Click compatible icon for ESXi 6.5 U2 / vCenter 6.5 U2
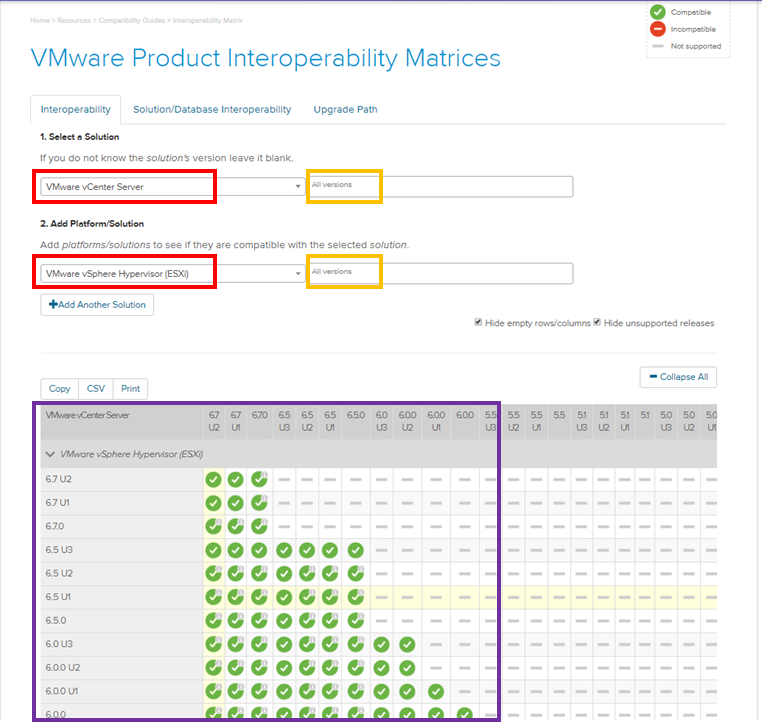The image size is (762, 722). pyautogui.click(x=307, y=573)
